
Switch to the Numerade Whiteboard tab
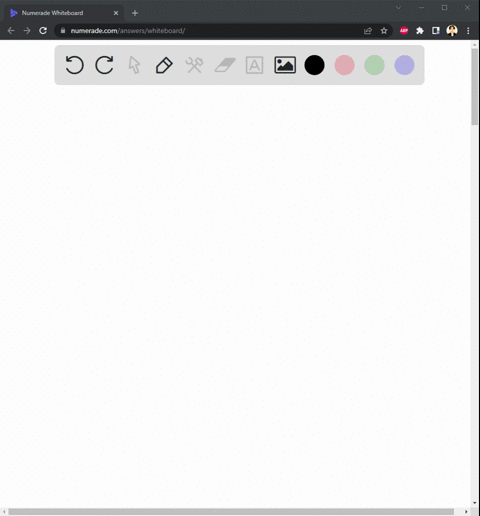[x=64, y=13]
